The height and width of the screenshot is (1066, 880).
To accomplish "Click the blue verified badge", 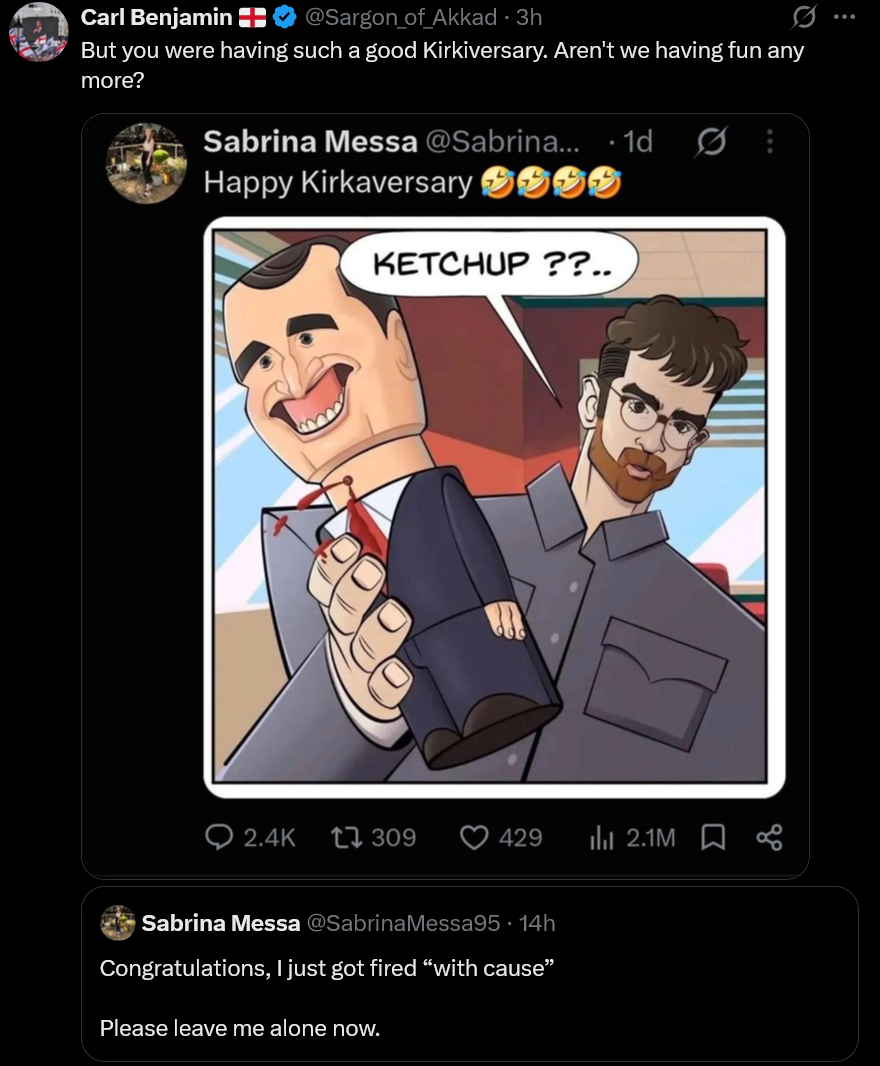I will click(x=284, y=17).
